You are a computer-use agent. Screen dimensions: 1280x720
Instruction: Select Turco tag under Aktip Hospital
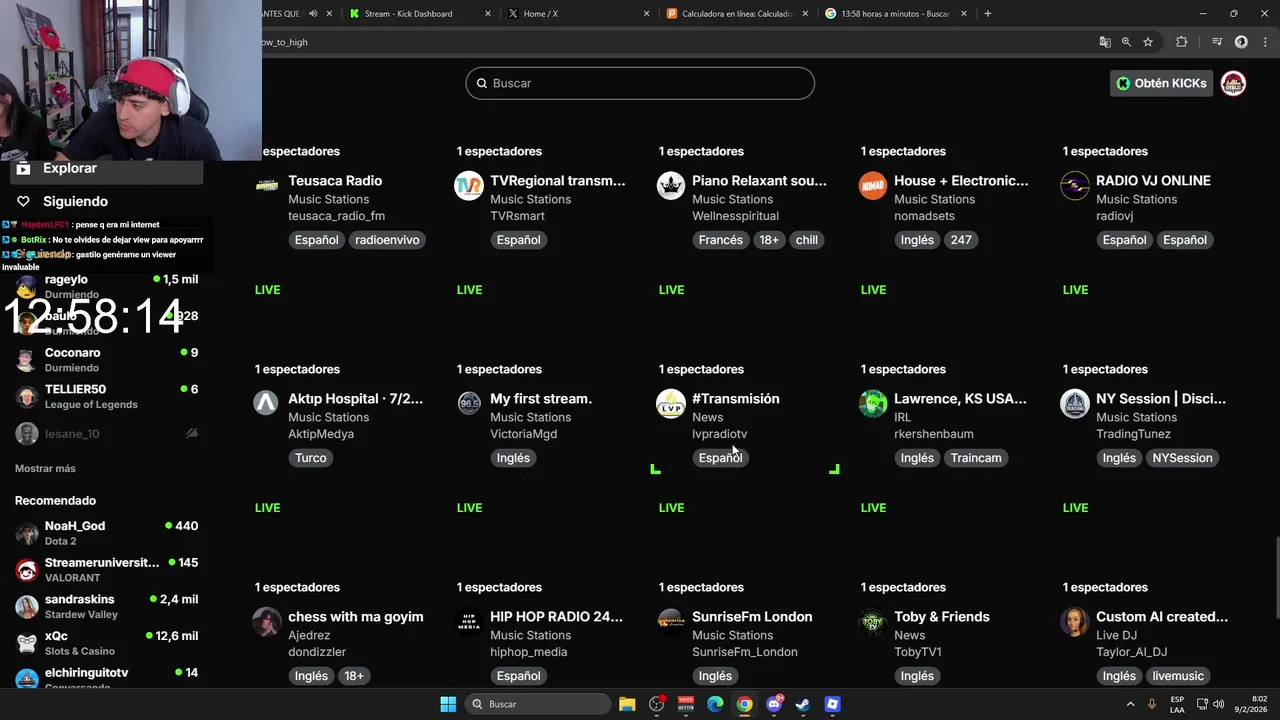(310, 457)
